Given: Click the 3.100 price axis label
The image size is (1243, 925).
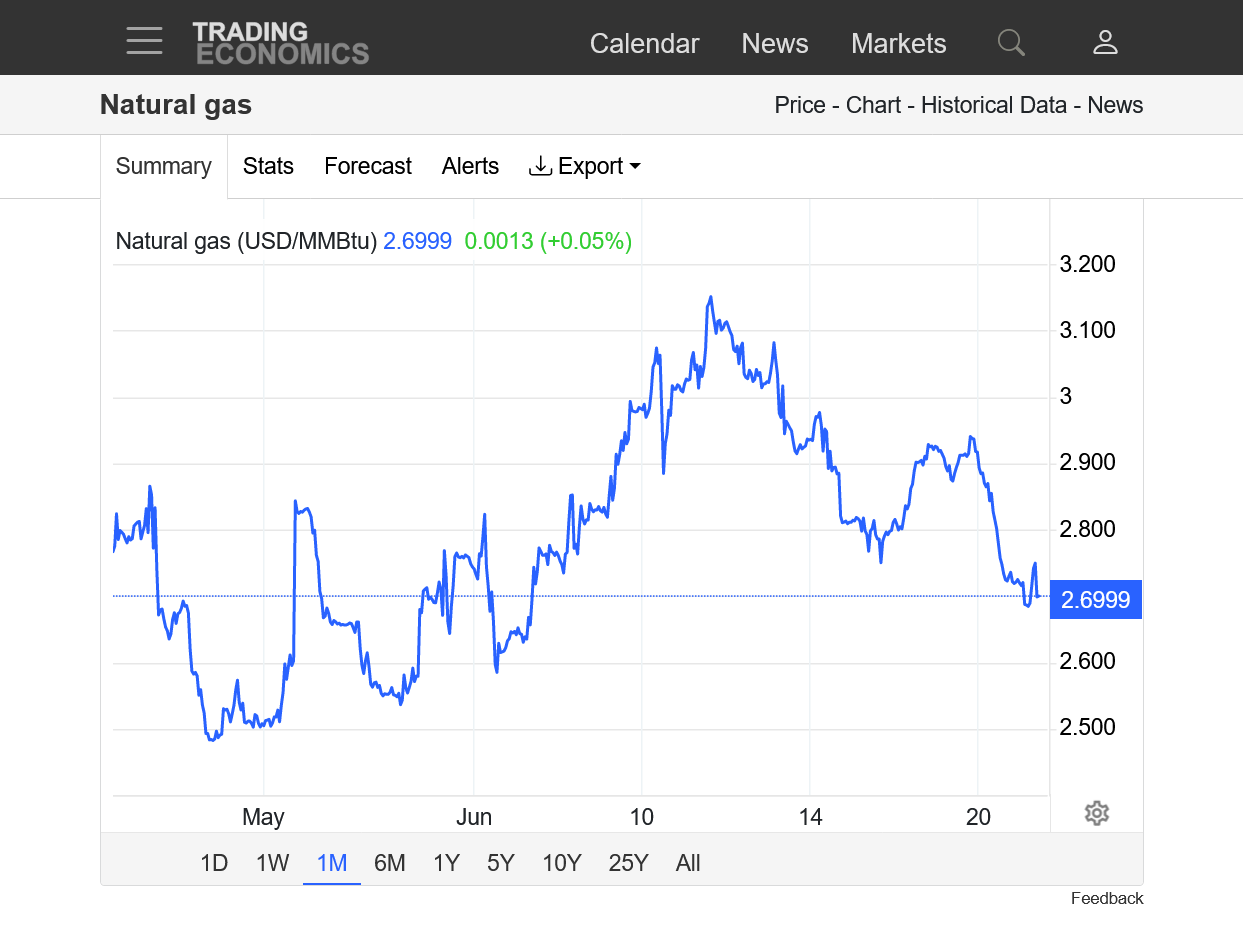Looking at the screenshot, I should [1088, 330].
